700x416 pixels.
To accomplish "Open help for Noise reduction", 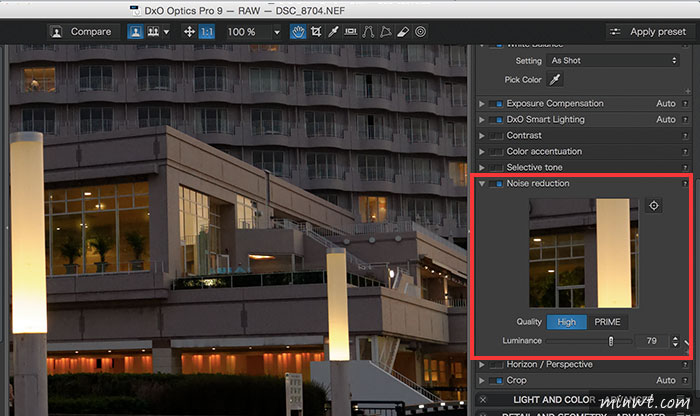I will 685,183.
